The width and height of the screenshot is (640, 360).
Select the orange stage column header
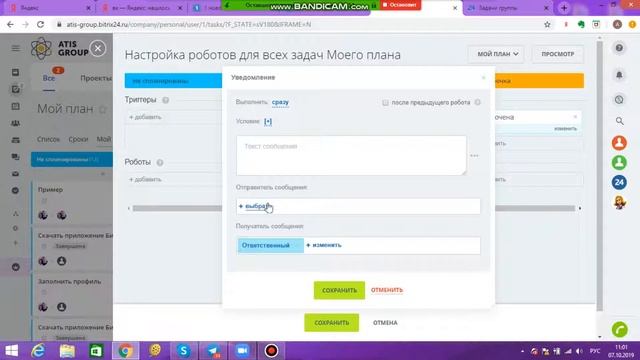(539, 81)
